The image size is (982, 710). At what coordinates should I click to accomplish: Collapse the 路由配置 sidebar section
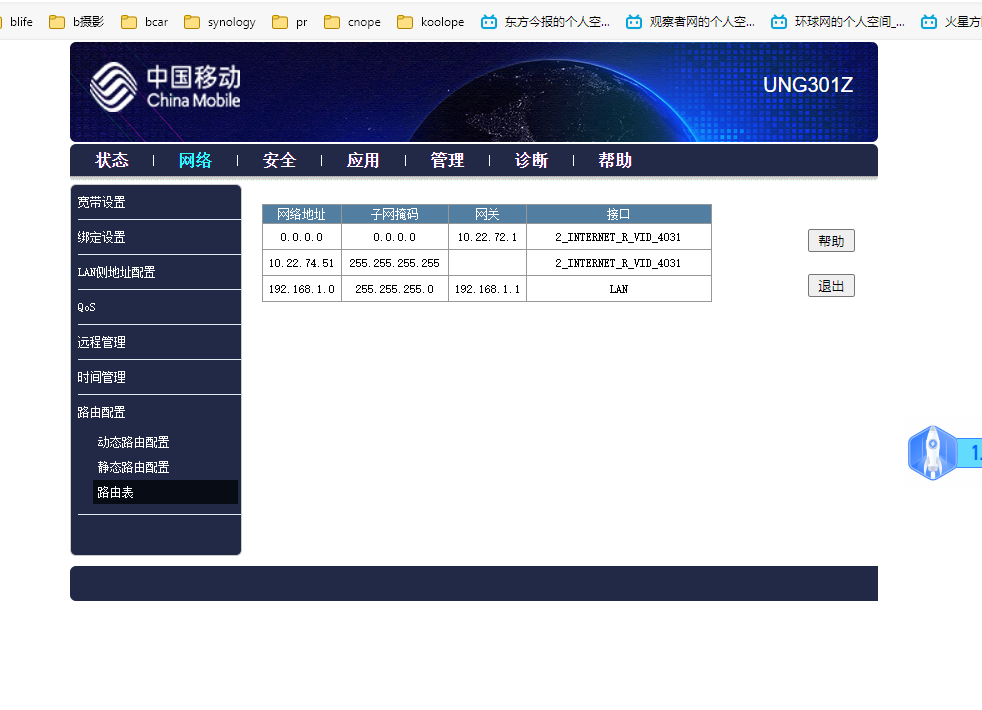point(102,412)
